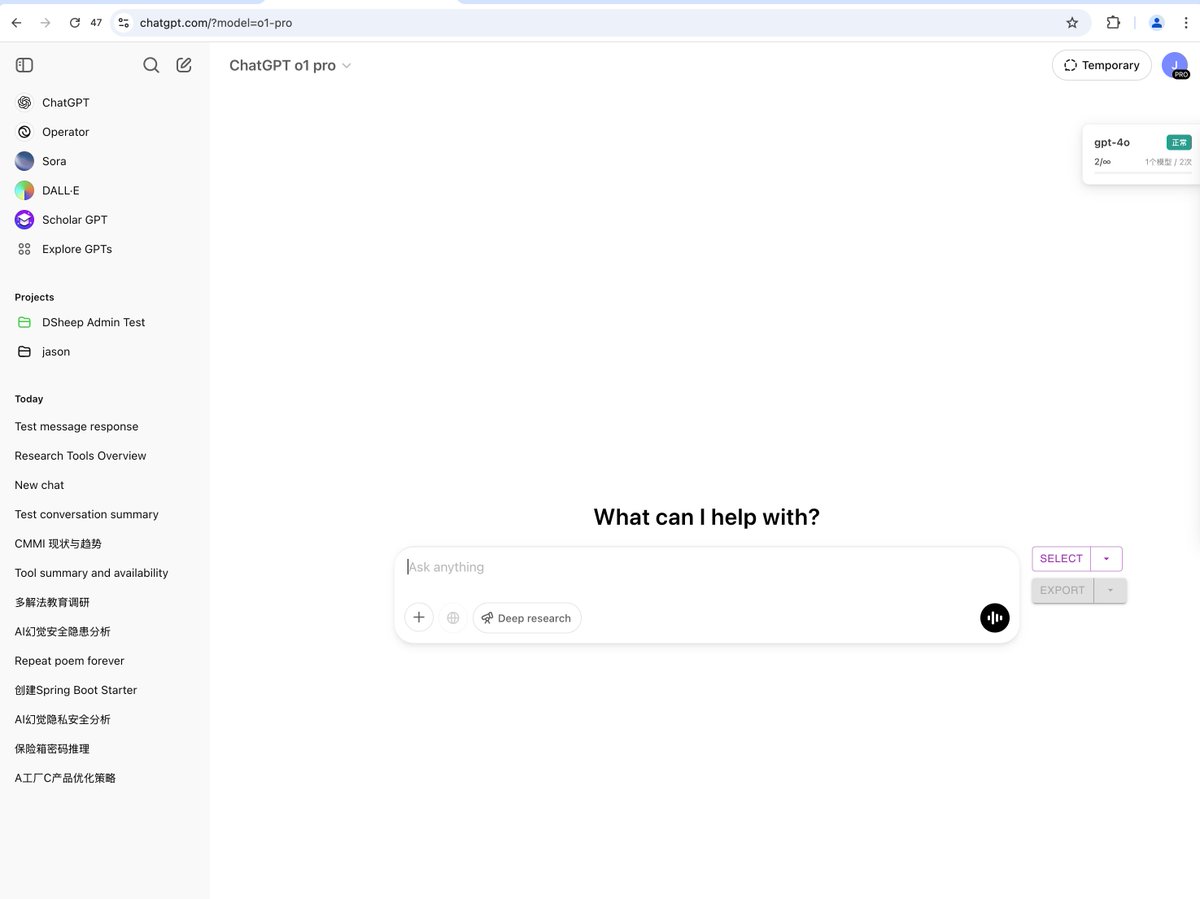This screenshot has height=899, width=1200.
Task: Click the Explore GPTs grid icon
Action: coord(24,249)
